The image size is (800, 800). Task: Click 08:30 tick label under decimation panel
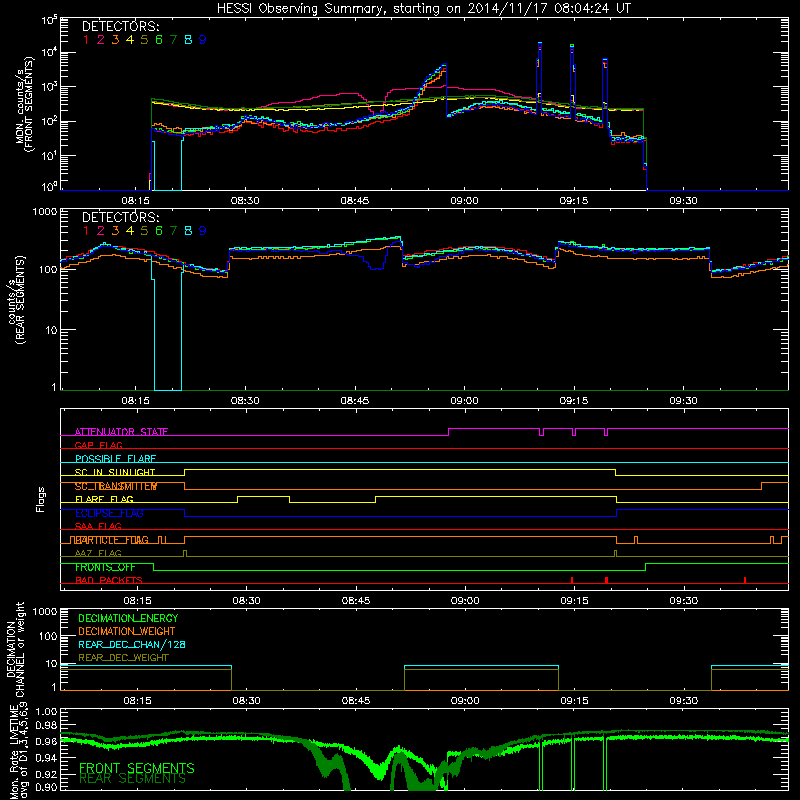click(x=246, y=701)
